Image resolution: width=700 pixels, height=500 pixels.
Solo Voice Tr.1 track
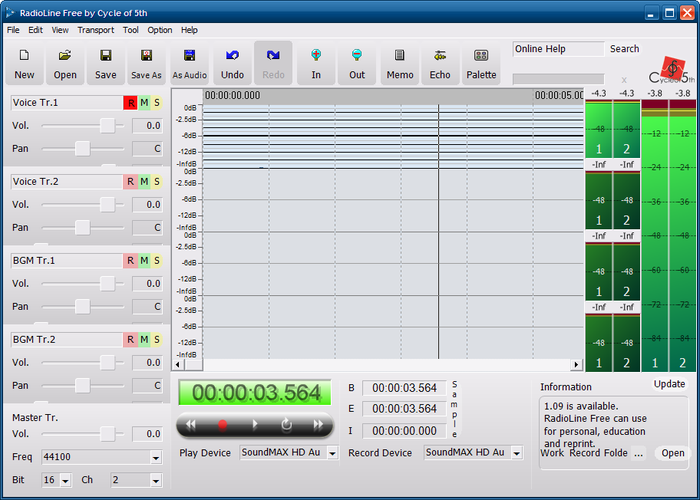157,103
